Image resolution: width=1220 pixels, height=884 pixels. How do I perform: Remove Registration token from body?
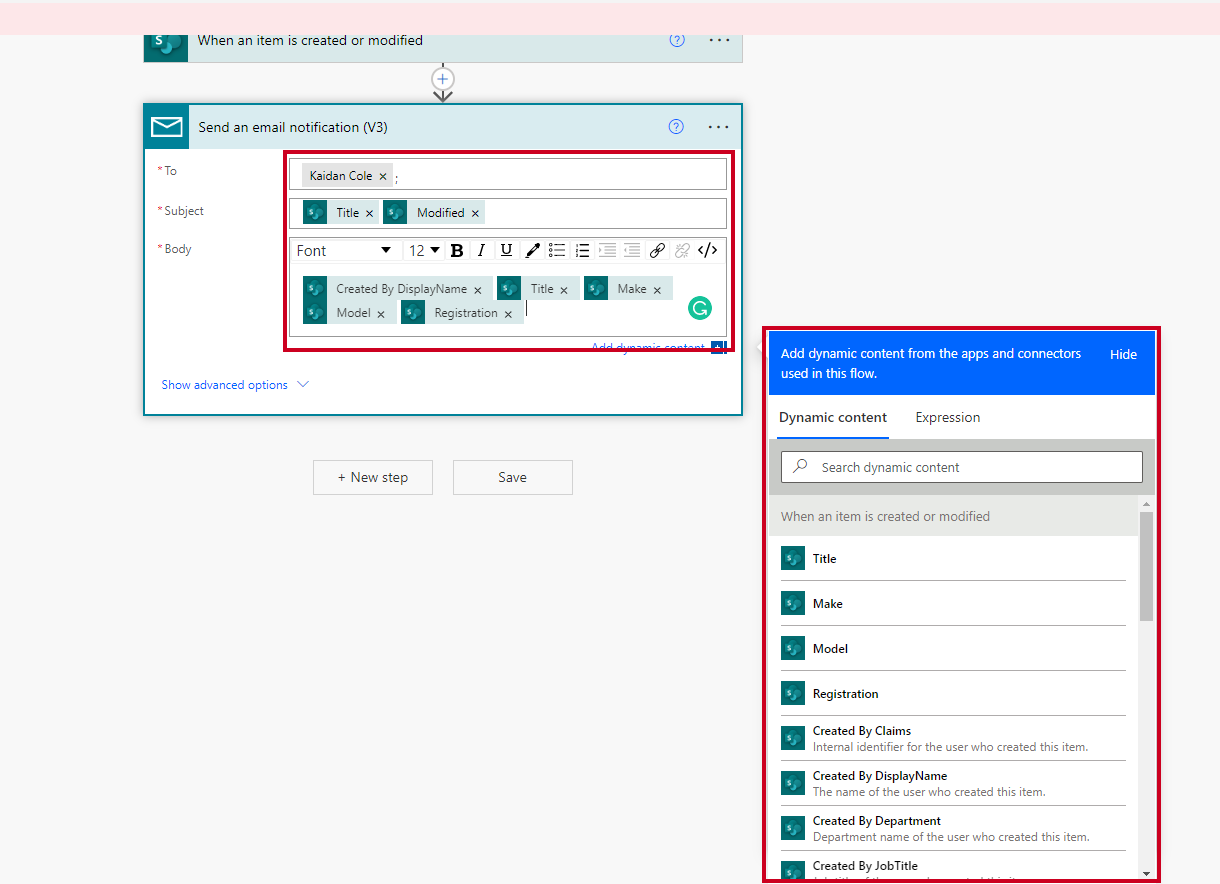coord(508,314)
